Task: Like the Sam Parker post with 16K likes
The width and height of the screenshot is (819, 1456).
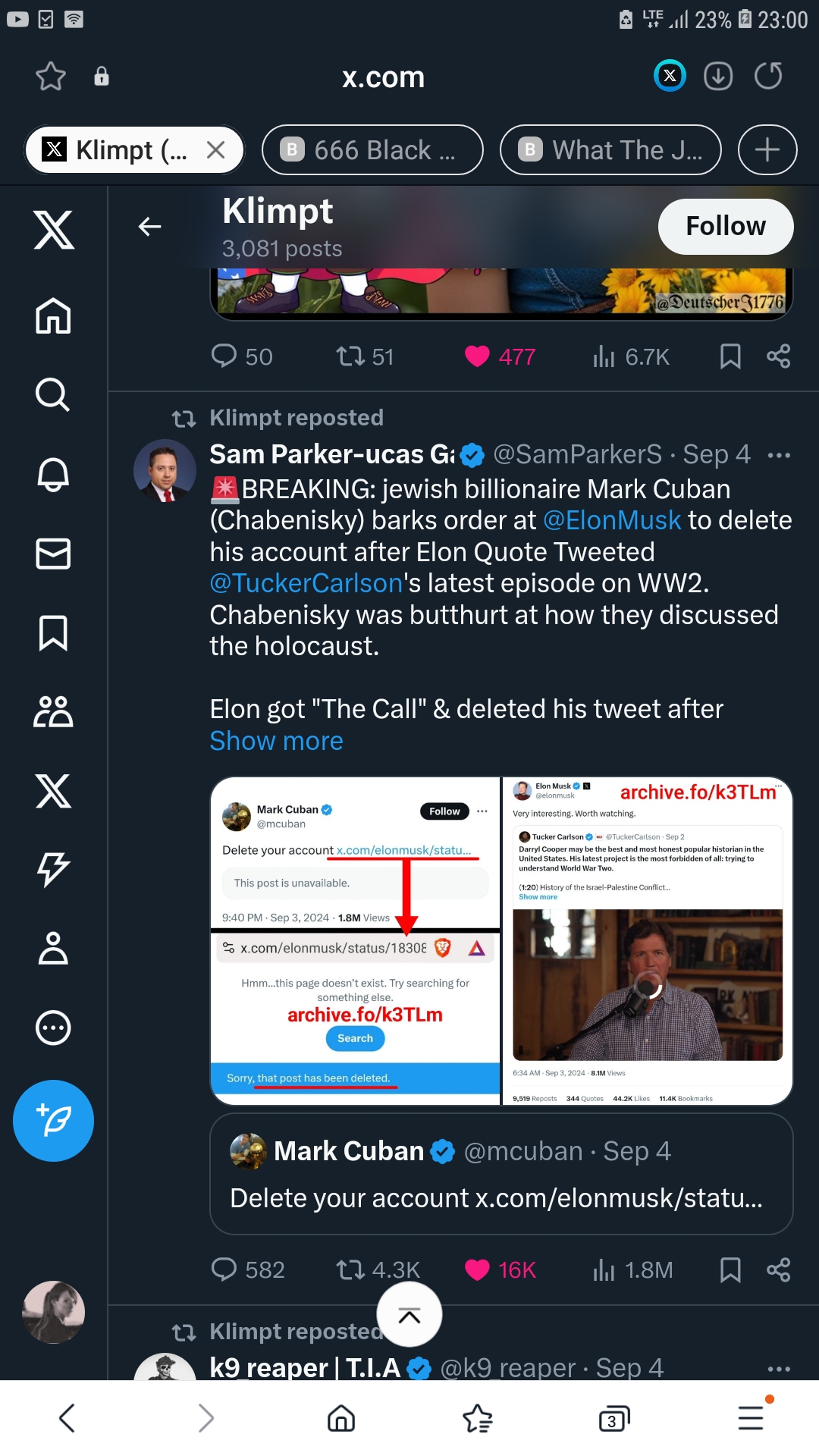Action: coord(477,1269)
